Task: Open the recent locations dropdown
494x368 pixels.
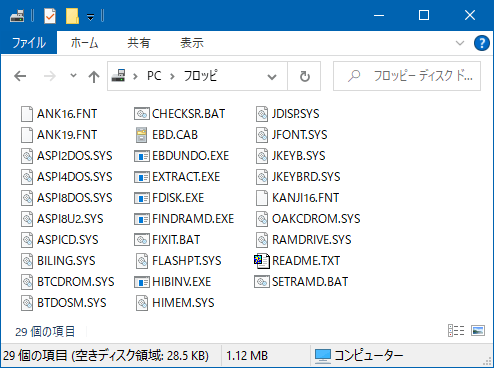Action: click(x=73, y=76)
